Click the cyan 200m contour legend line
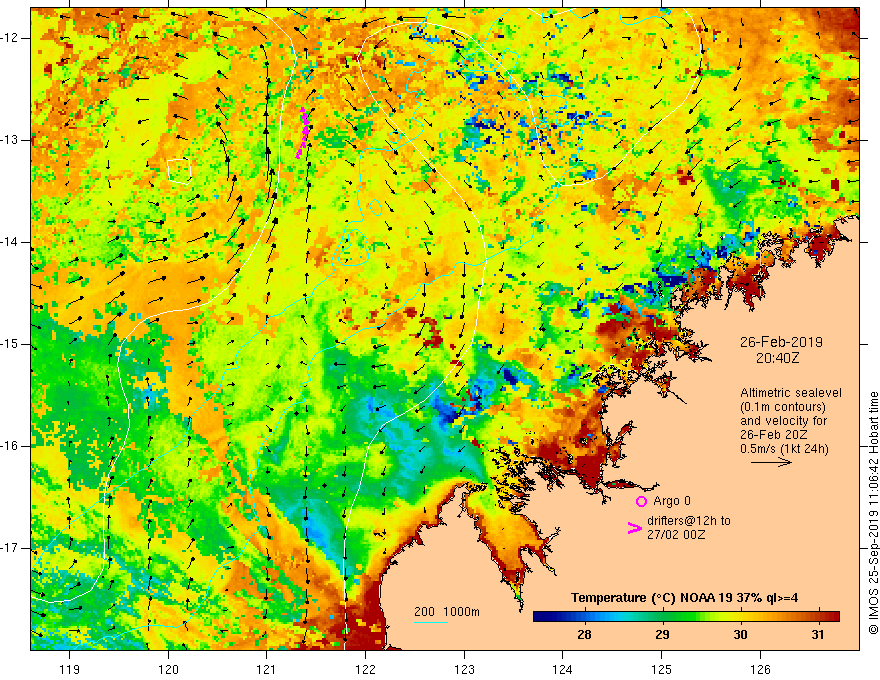This screenshot has width=880, height=680. [x=430, y=622]
